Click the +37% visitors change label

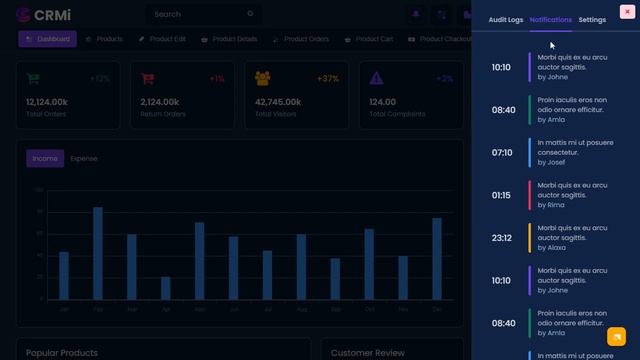tap(328, 79)
